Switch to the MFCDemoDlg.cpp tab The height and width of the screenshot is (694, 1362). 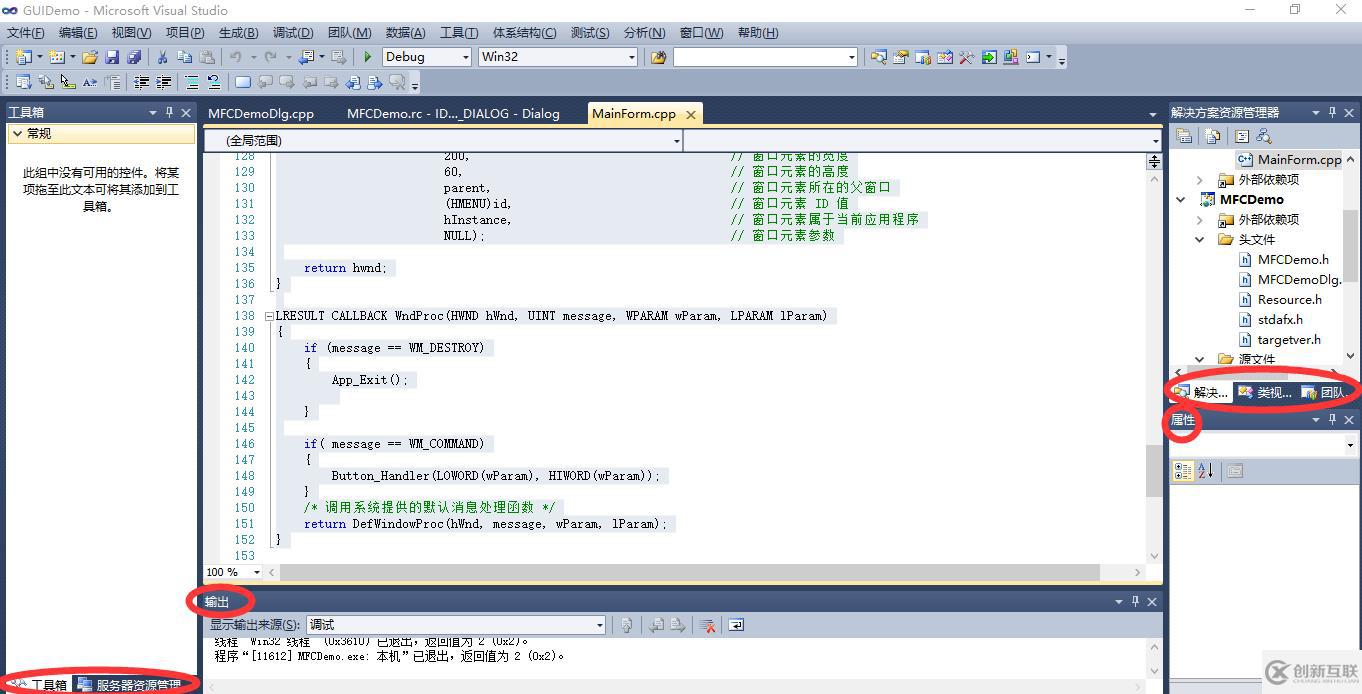point(262,113)
